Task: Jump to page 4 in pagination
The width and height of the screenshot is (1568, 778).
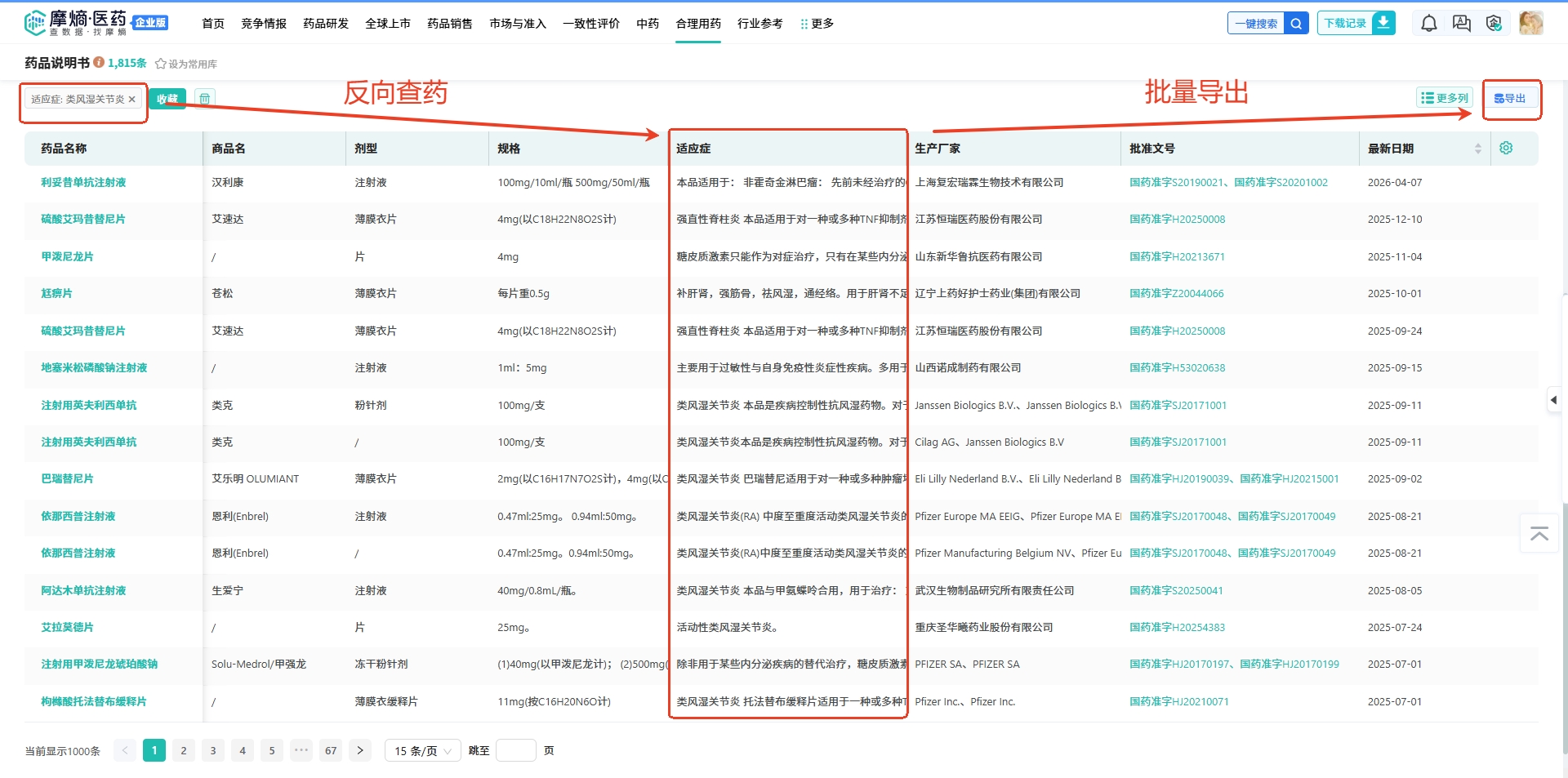Action: click(x=243, y=750)
